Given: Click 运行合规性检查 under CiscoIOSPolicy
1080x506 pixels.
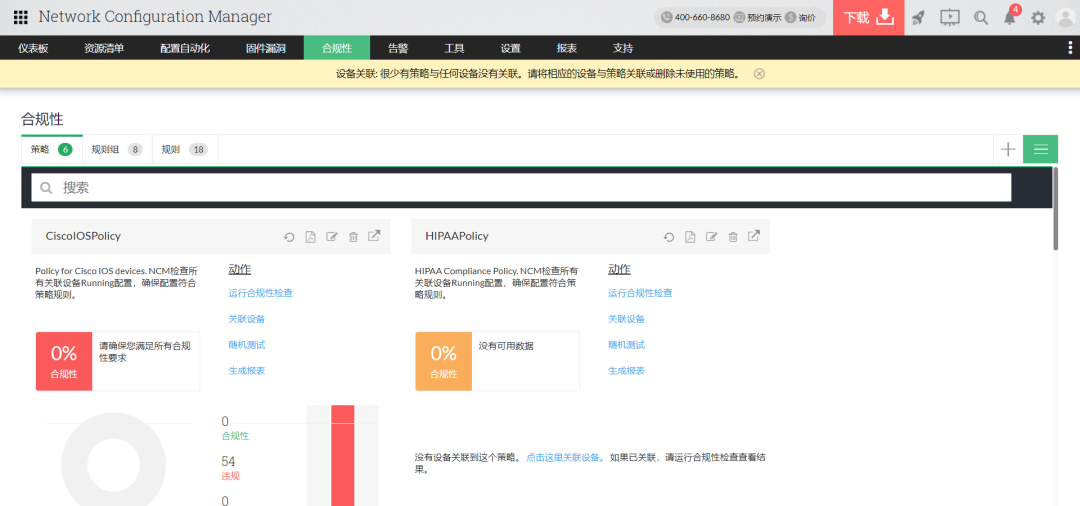Looking at the screenshot, I should tap(260, 293).
